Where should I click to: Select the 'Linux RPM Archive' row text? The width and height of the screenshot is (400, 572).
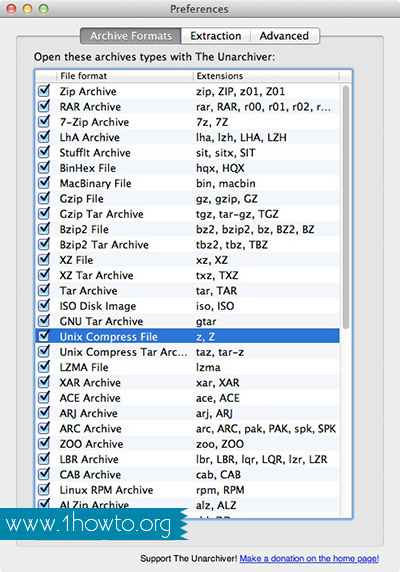click(106, 490)
